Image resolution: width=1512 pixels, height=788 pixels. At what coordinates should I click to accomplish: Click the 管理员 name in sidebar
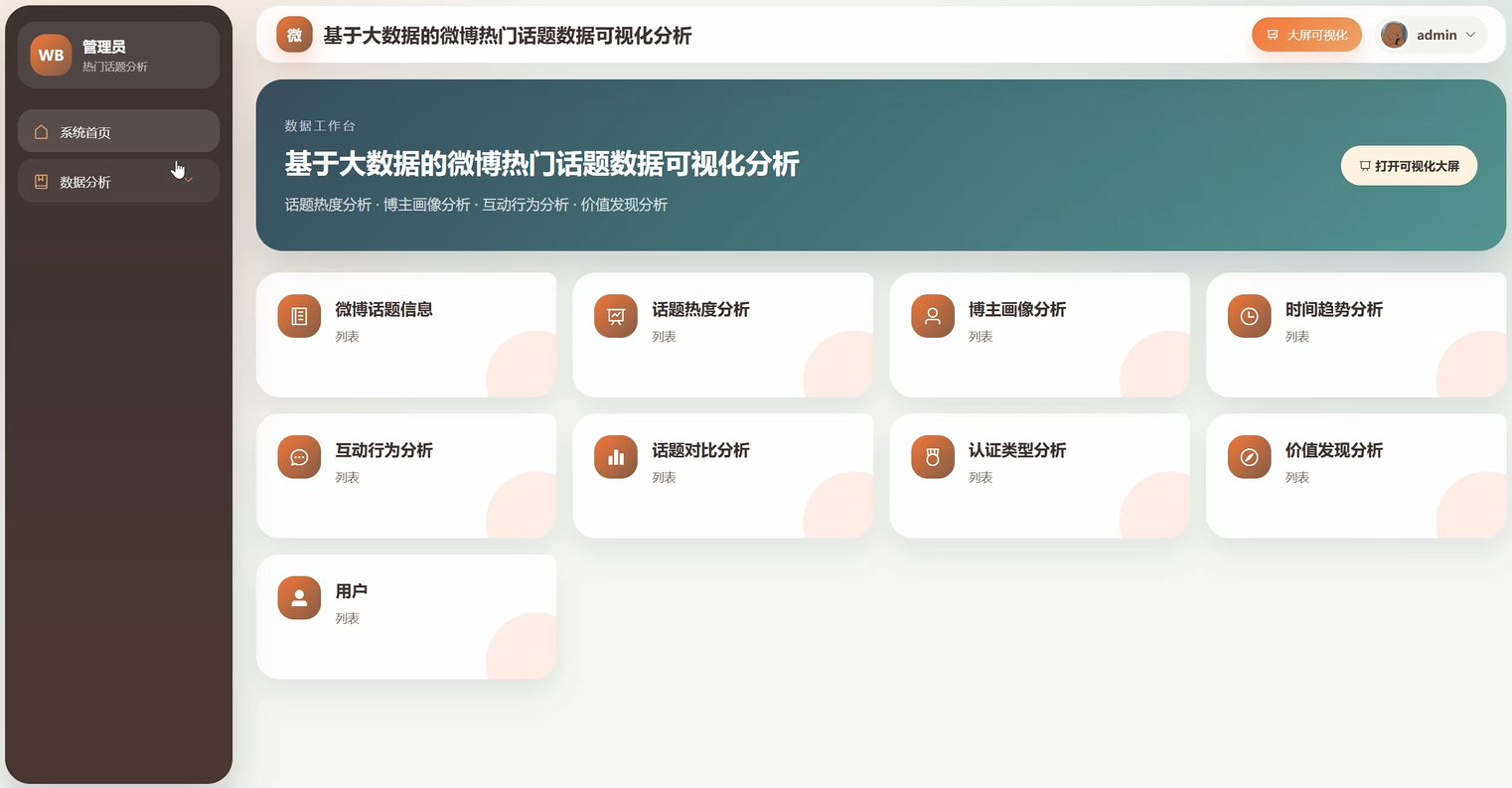coord(103,47)
